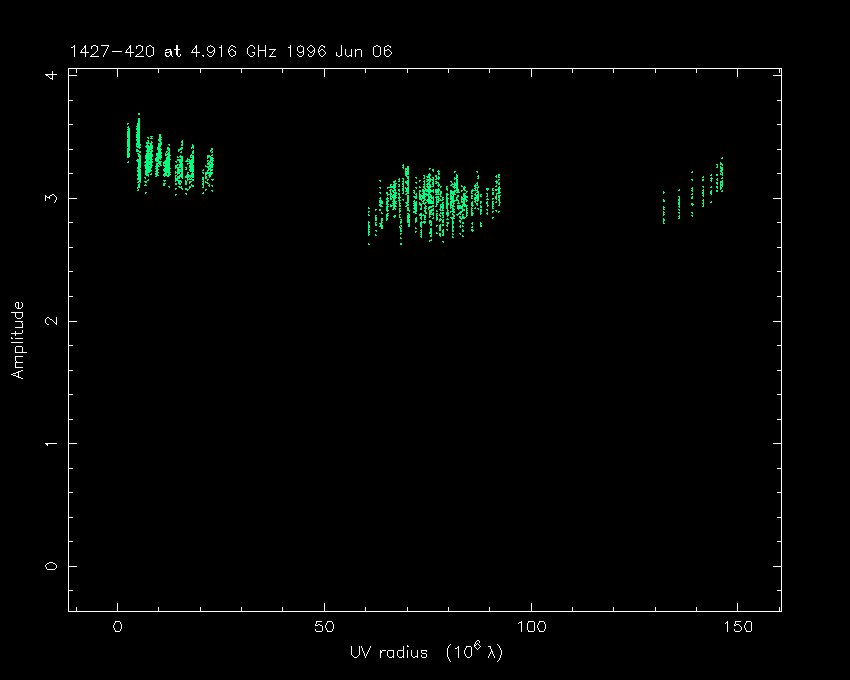
Task: Click the x-axis tick label "50"
Action: pyautogui.click(x=324, y=627)
